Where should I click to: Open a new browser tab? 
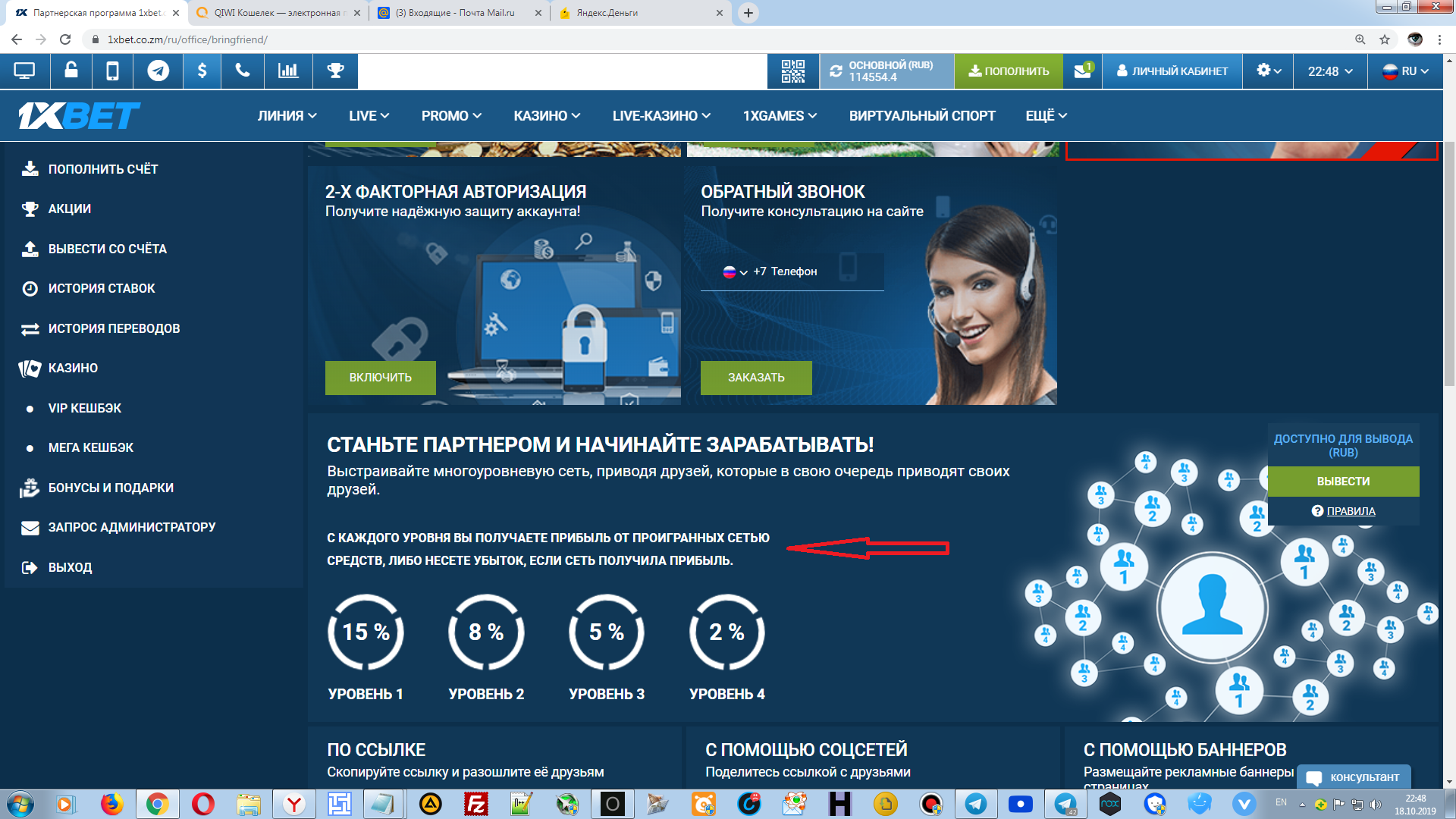coord(748,13)
